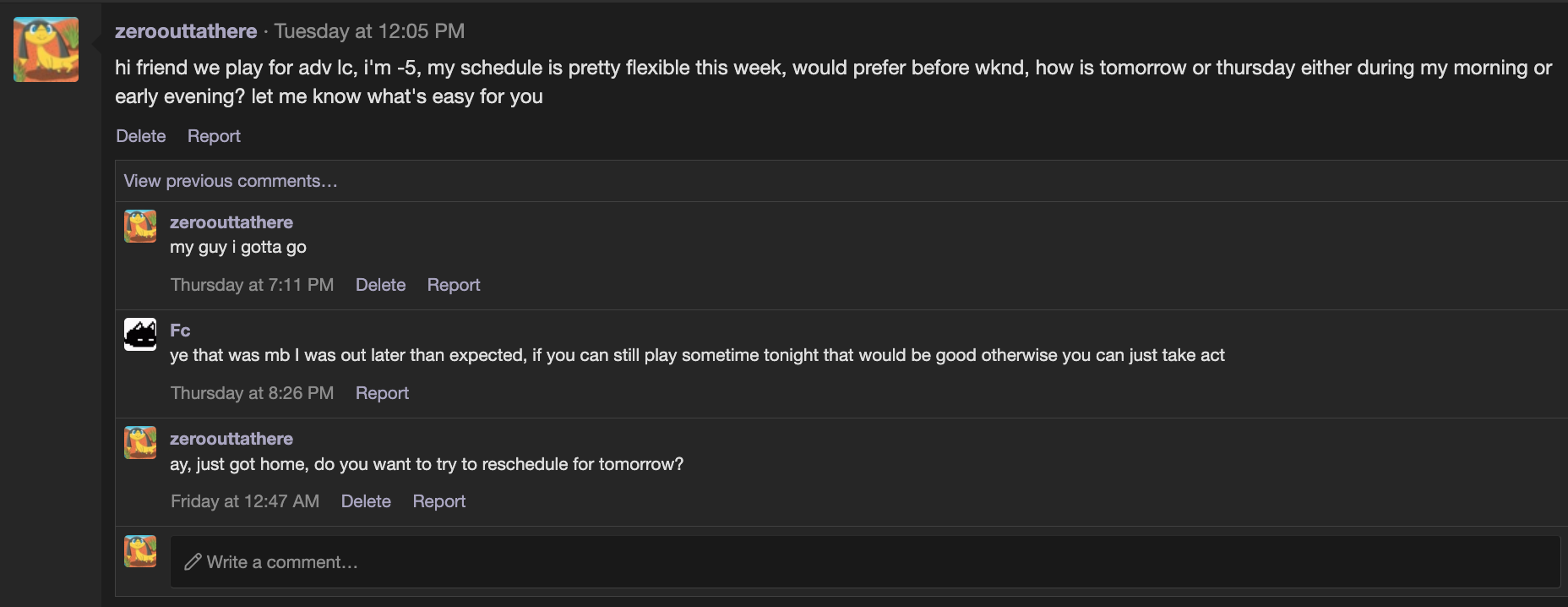
Task: Click the Thursday at 8:26 PM timestamp
Action: click(252, 393)
